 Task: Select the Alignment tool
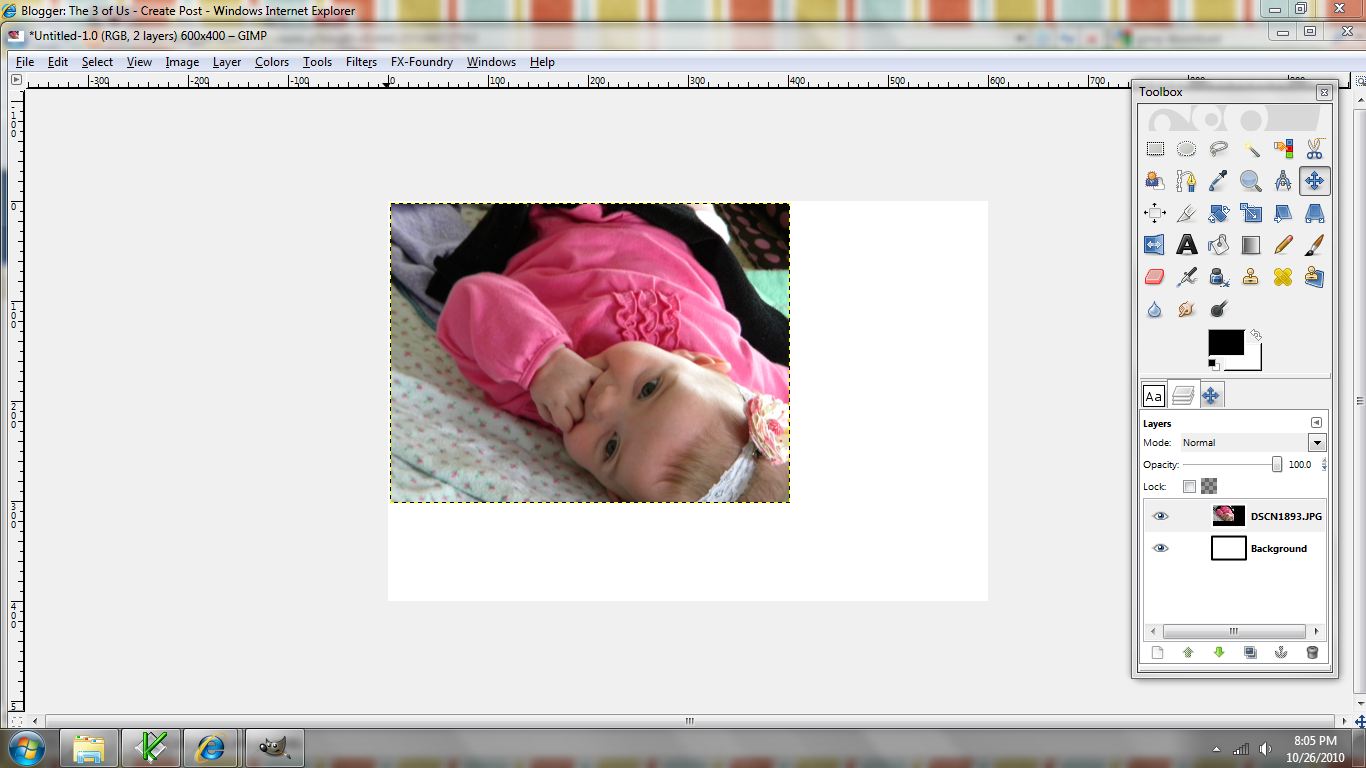point(1155,213)
